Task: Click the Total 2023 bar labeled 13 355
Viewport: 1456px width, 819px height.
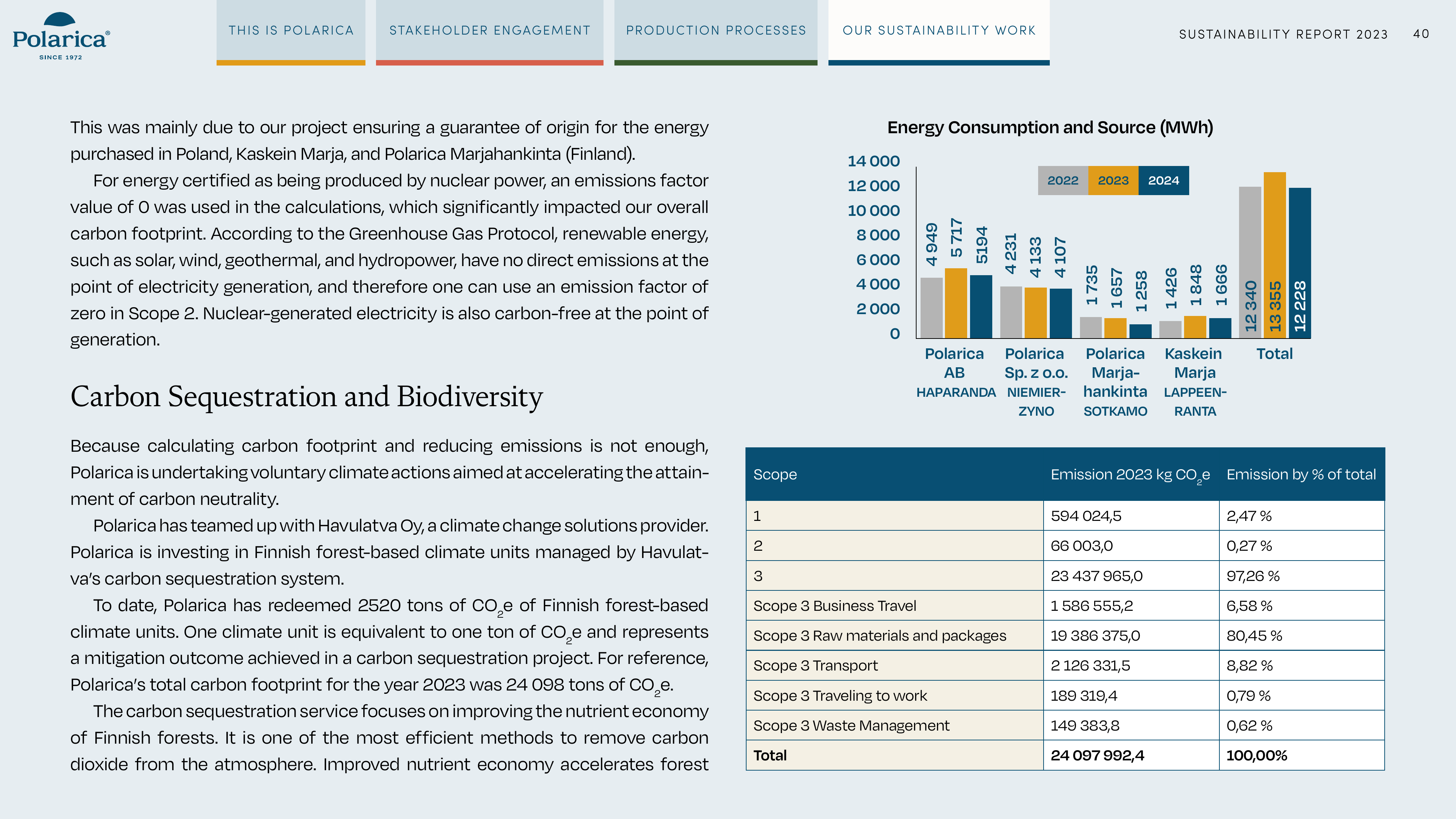Action: pyautogui.click(x=1275, y=256)
